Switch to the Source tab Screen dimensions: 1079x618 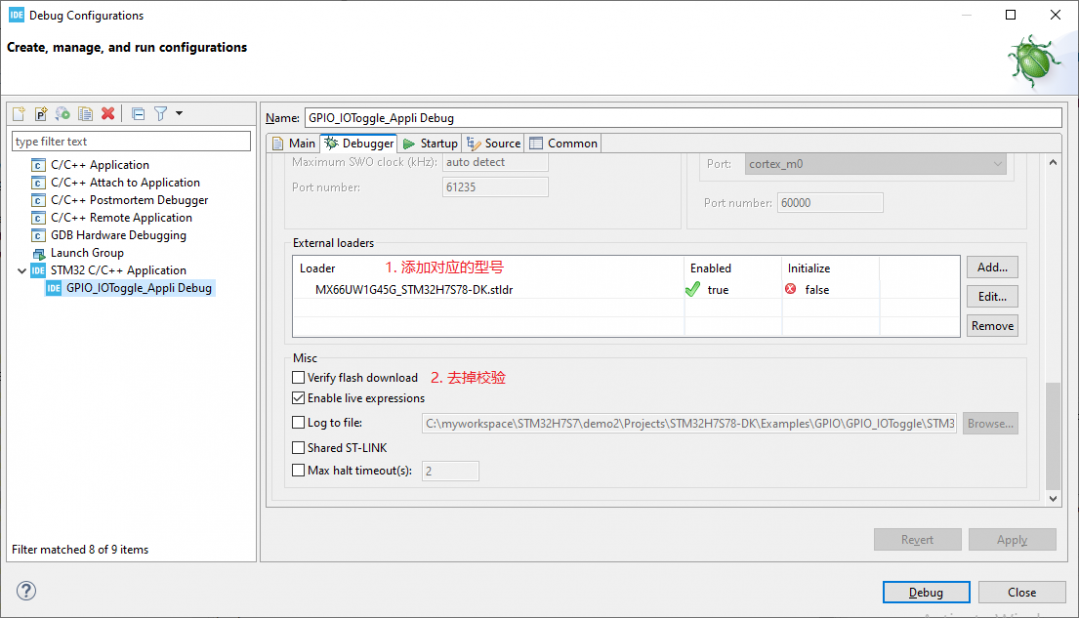click(x=493, y=143)
